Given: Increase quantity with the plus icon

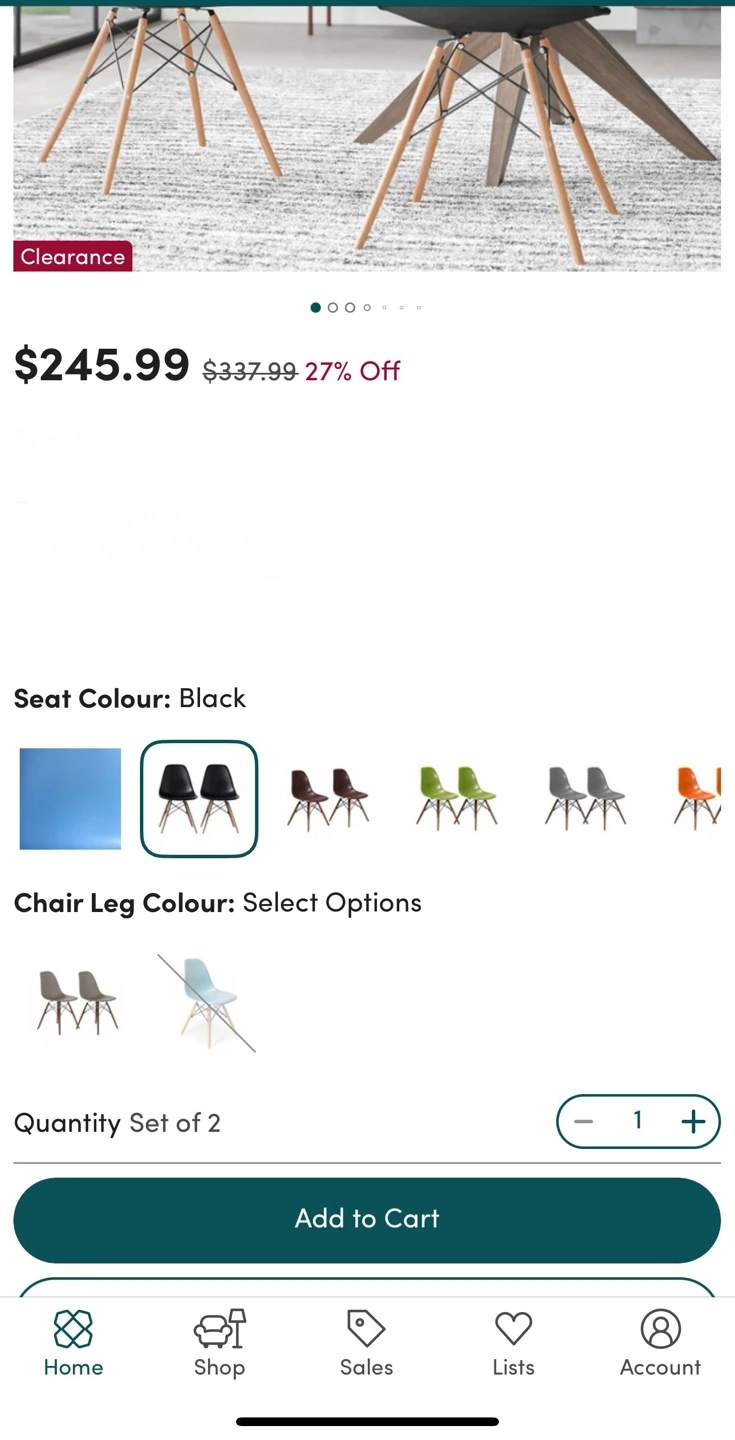Looking at the screenshot, I should tap(693, 1122).
